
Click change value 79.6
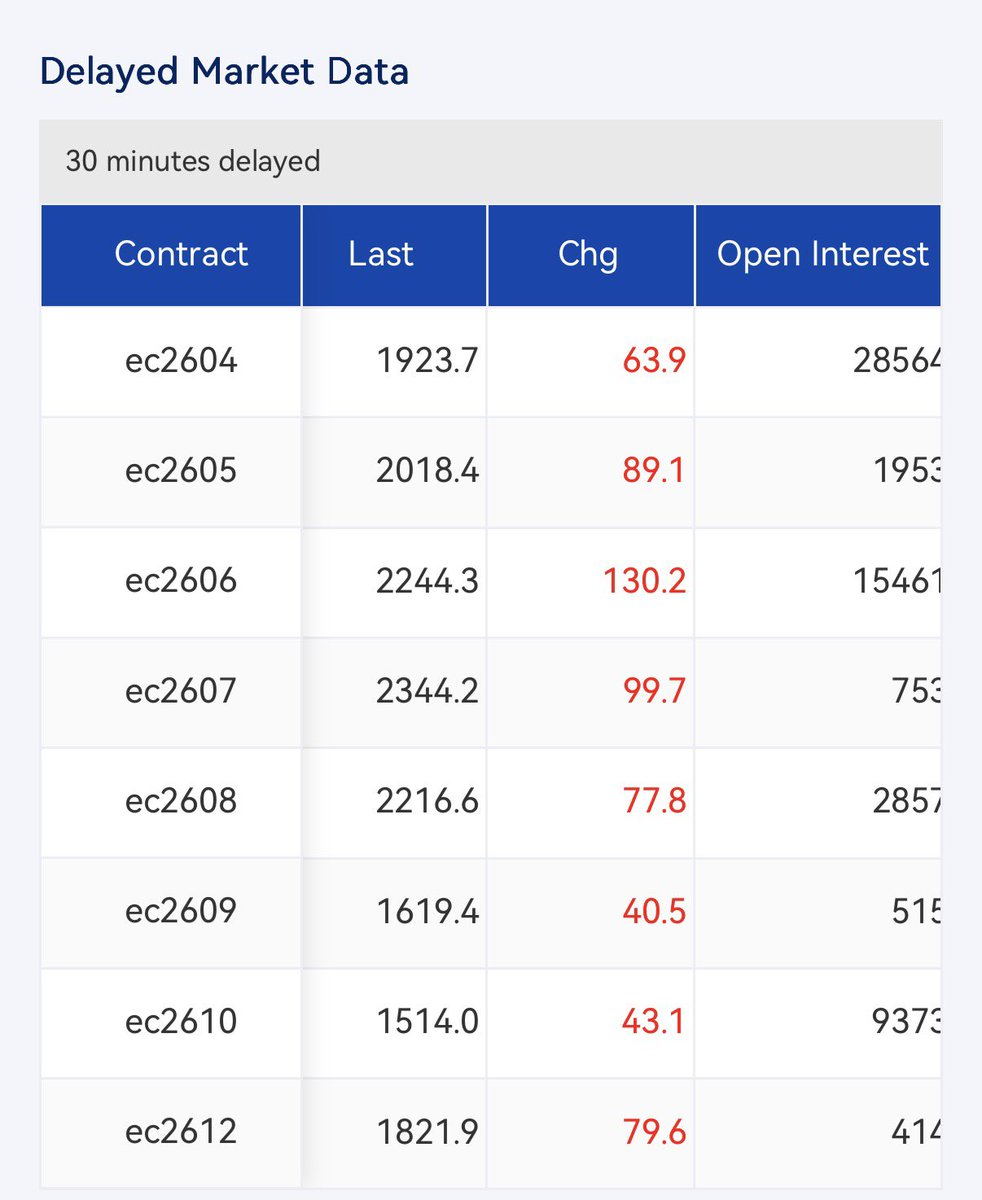654,1132
